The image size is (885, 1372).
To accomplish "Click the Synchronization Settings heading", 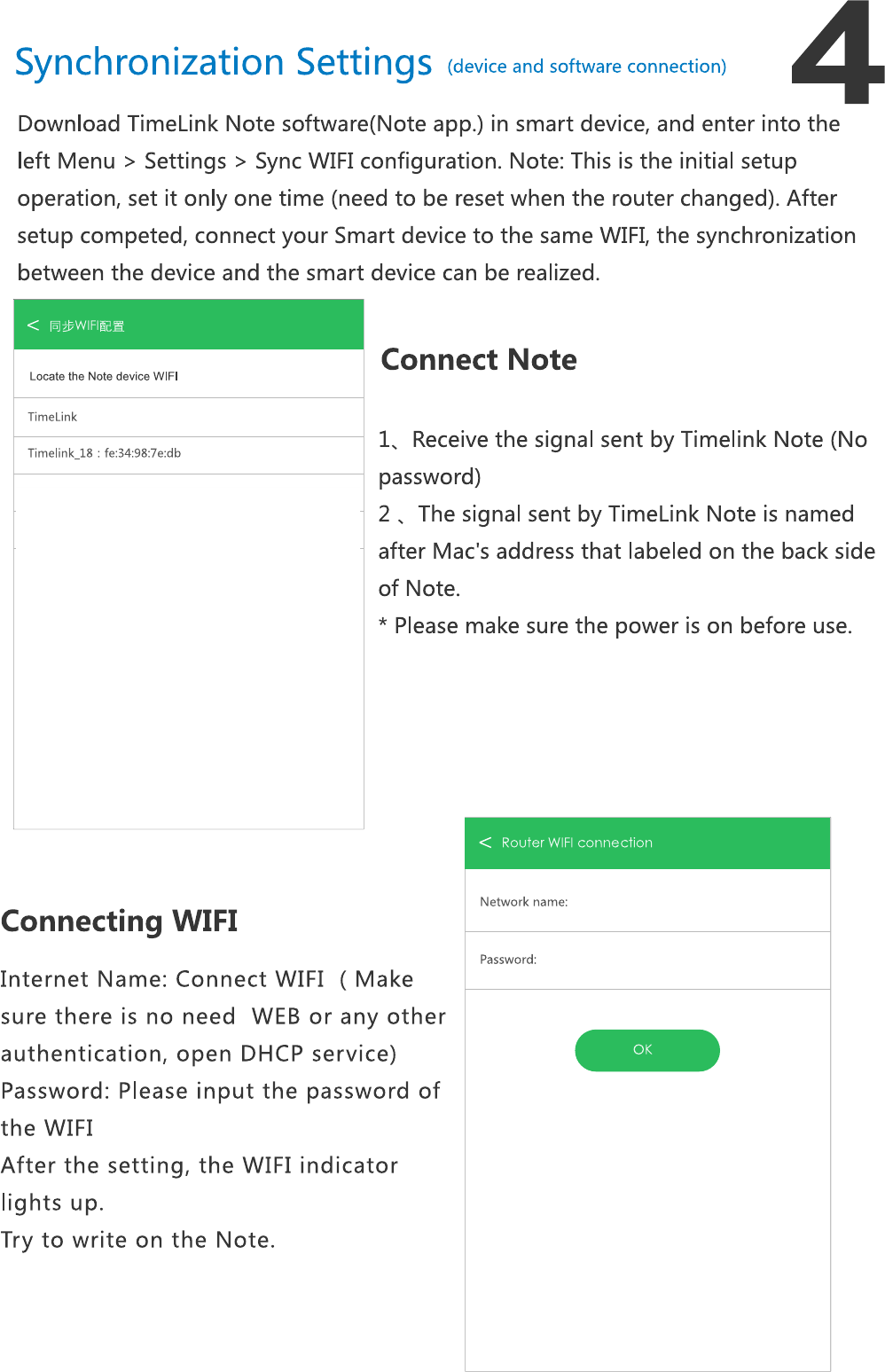I will [x=223, y=62].
